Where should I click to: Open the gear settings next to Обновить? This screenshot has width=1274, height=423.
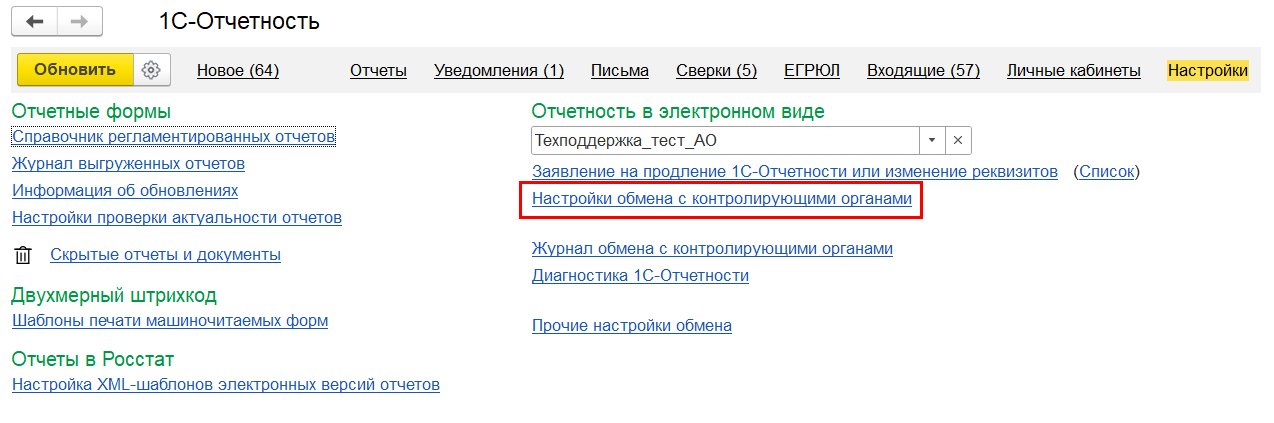tap(152, 70)
